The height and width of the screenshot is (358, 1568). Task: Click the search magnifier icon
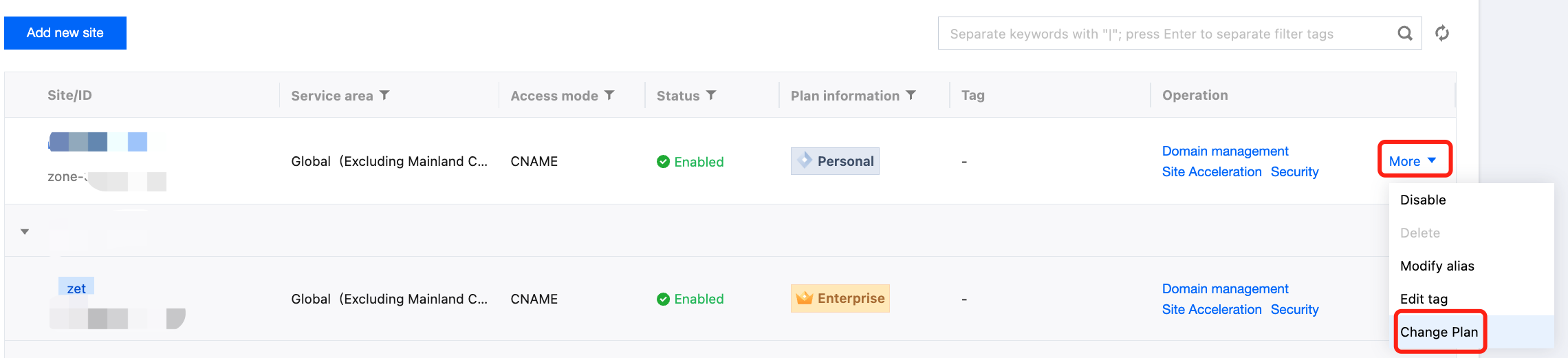pos(1405,33)
